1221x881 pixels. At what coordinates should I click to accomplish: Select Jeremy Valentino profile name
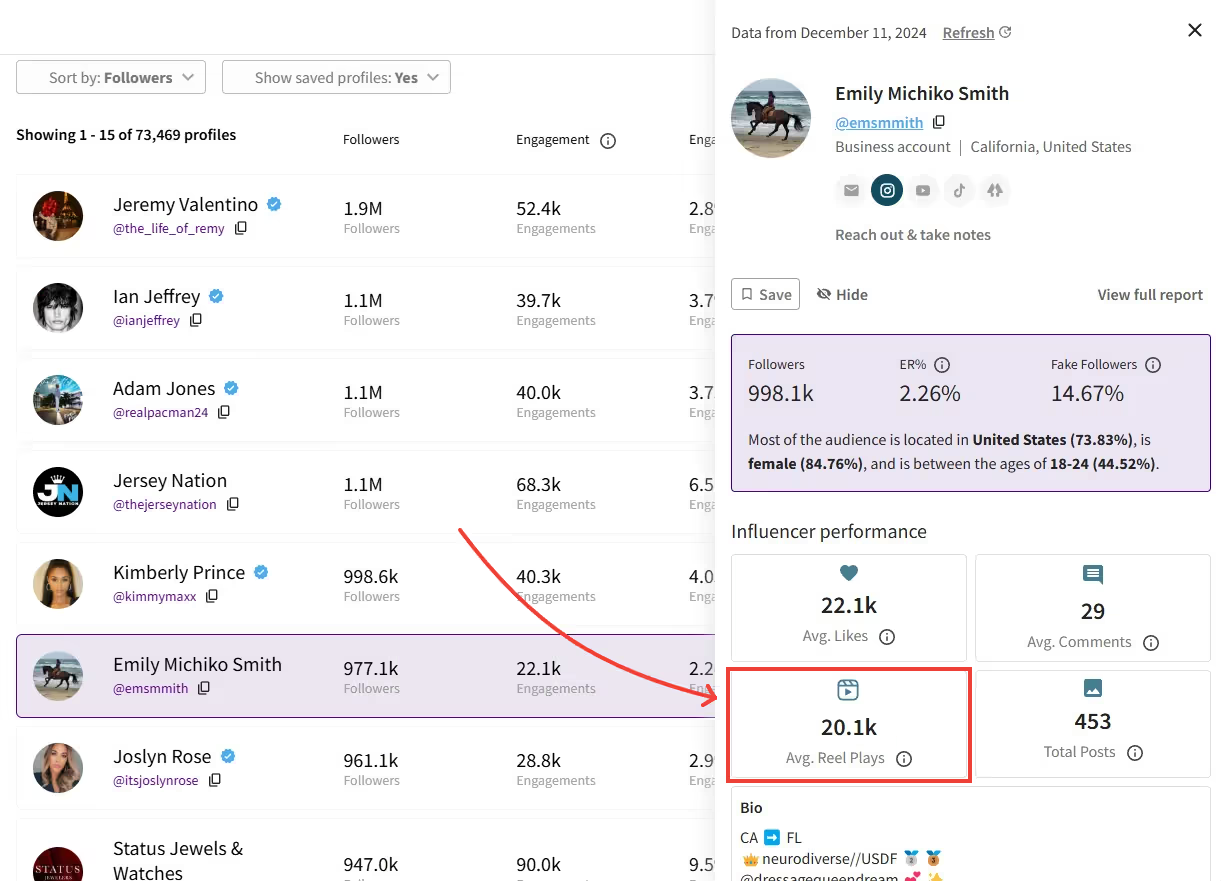185,204
